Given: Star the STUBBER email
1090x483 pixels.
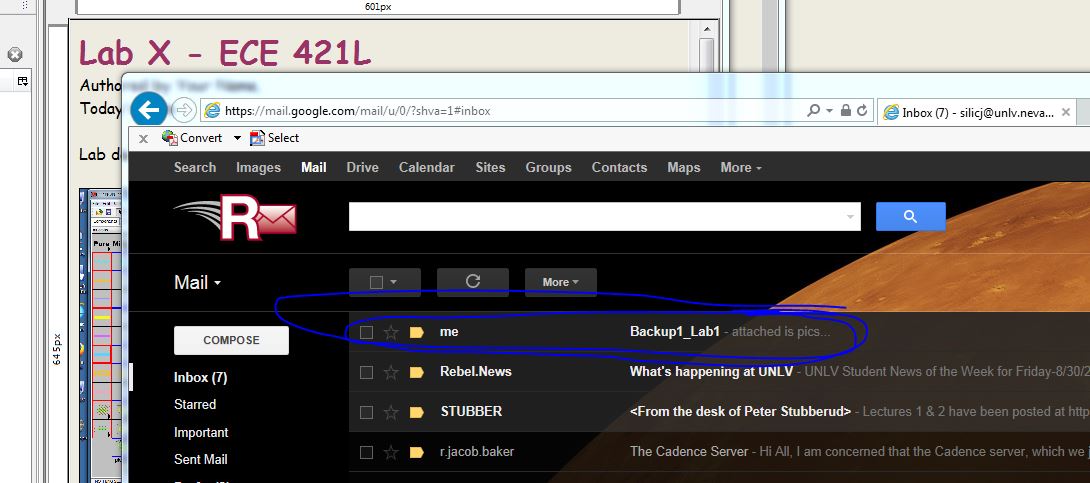Looking at the screenshot, I should pos(391,412).
